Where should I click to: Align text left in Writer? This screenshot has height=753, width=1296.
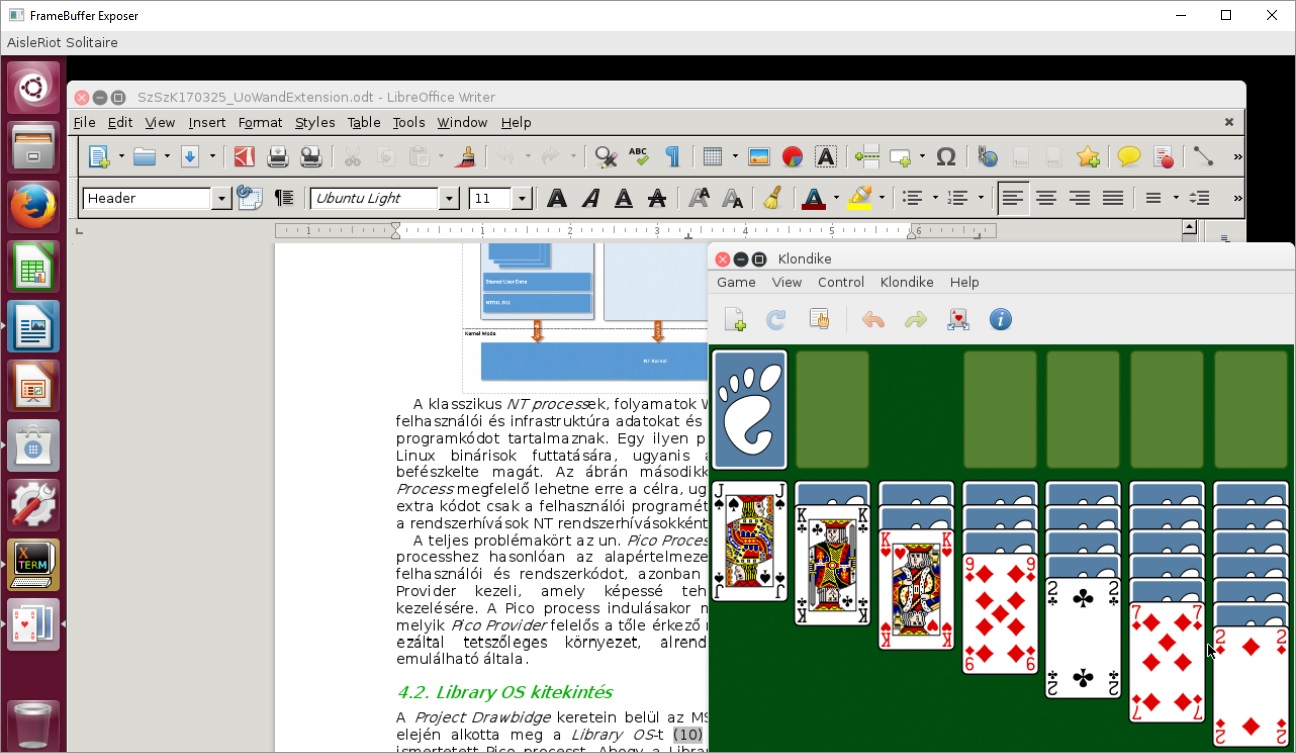1013,198
